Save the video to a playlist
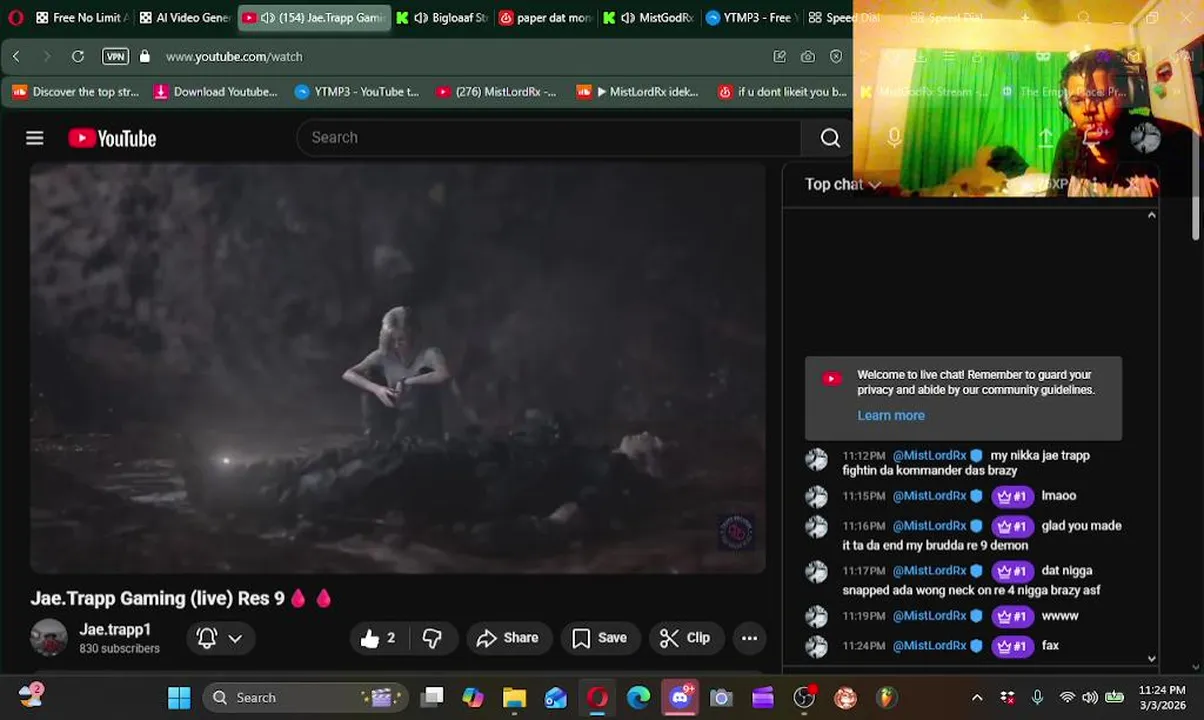This screenshot has height=720, width=1204. 599,638
